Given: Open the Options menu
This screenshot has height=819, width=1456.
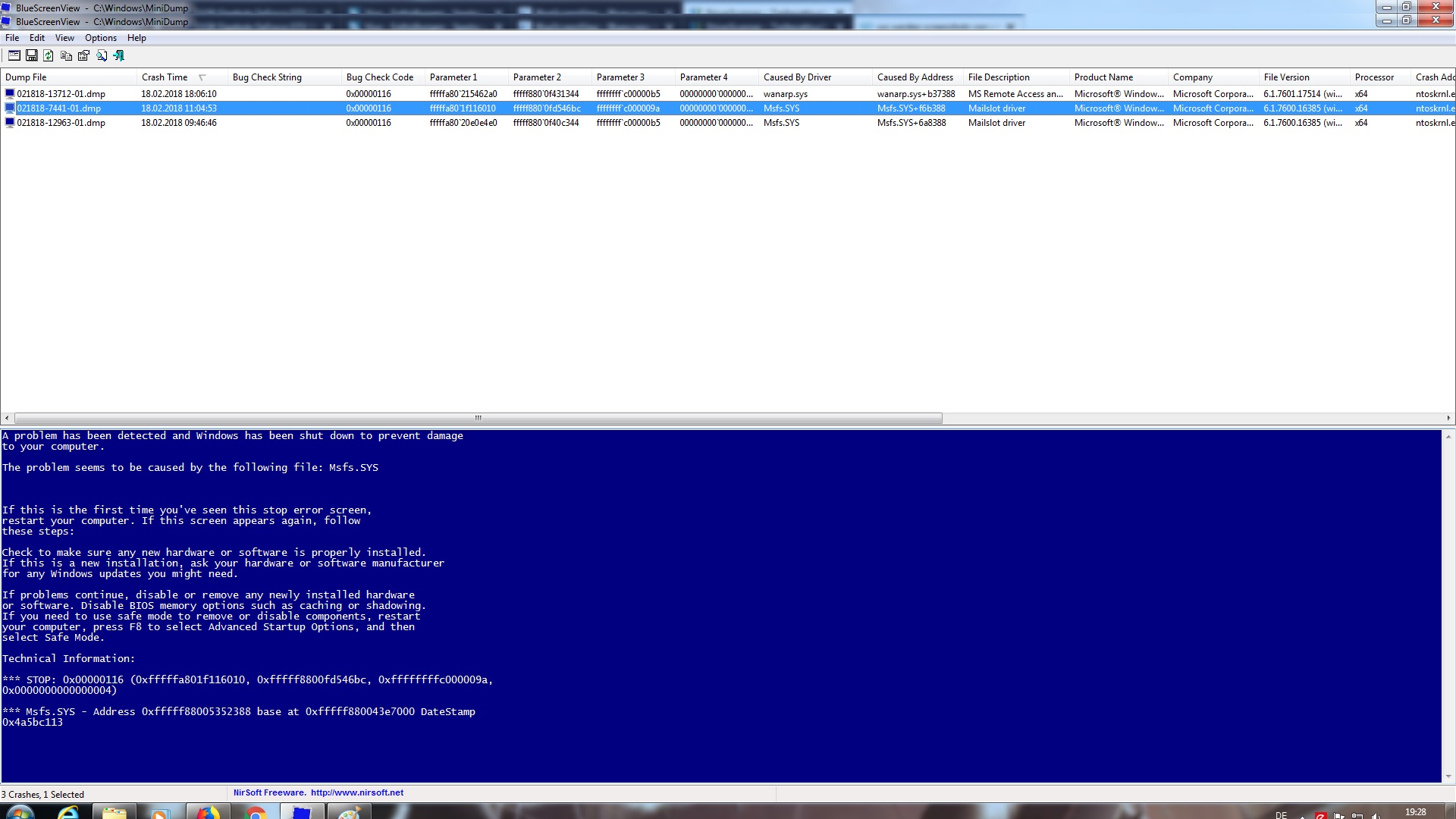Looking at the screenshot, I should [100, 38].
